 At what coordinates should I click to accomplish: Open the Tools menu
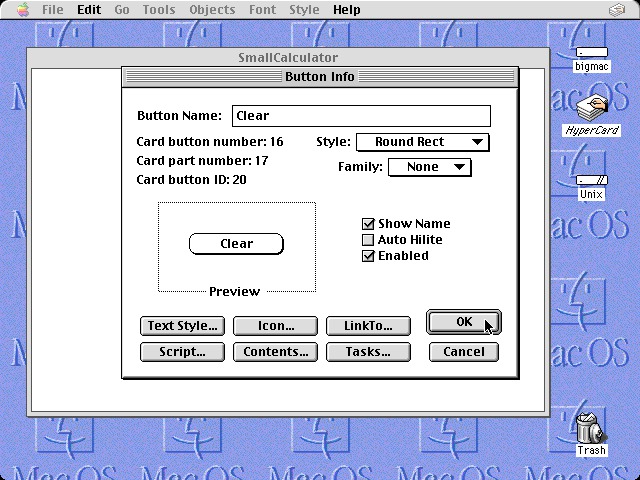159,9
